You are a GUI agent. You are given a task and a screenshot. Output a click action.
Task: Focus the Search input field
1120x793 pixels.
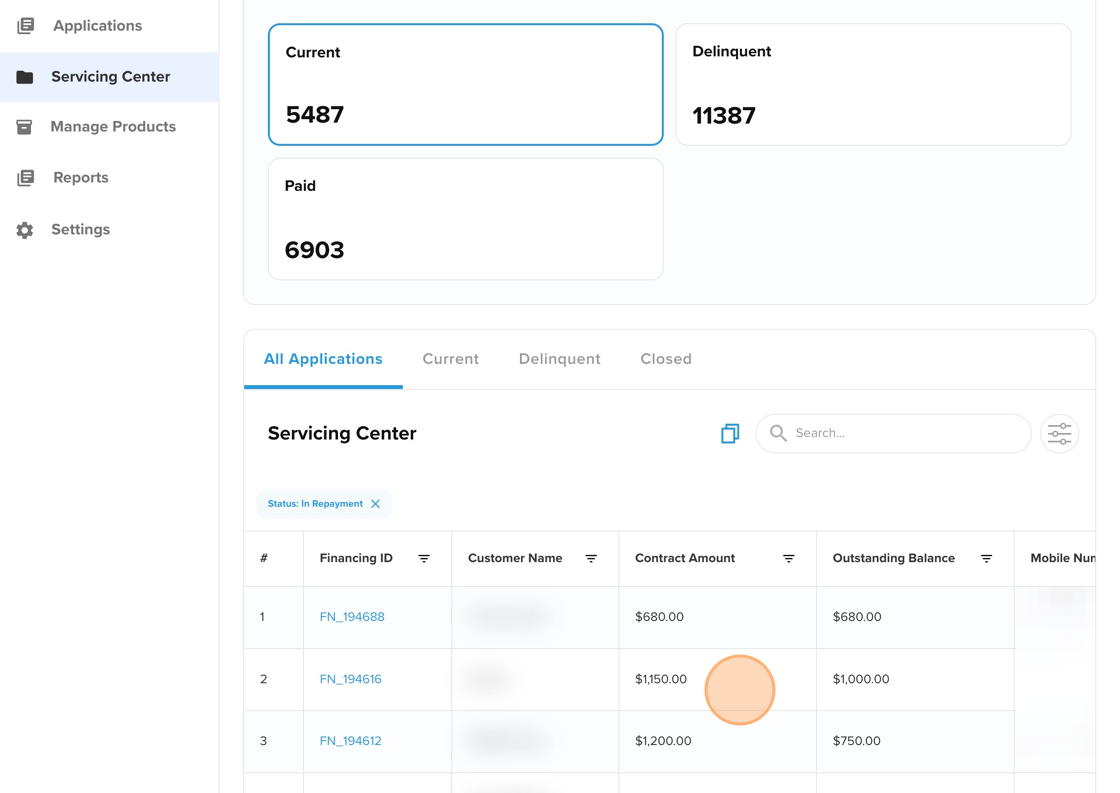click(x=893, y=433)
